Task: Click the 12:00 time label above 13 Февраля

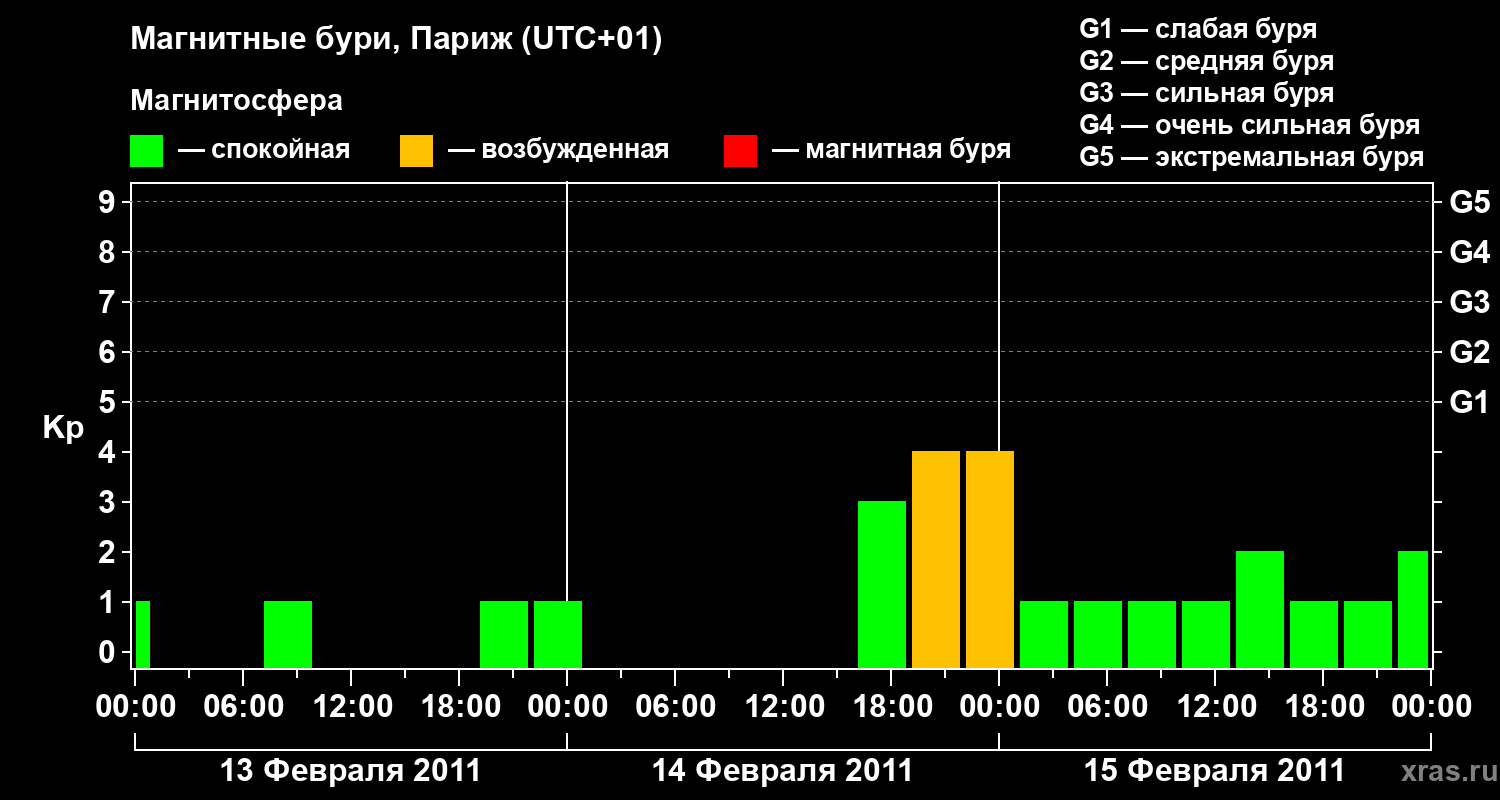Action: click(x=351, y=706)
